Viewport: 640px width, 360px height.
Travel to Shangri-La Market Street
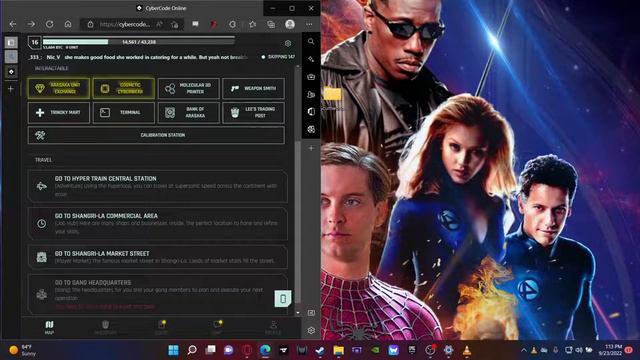(158, 257)
